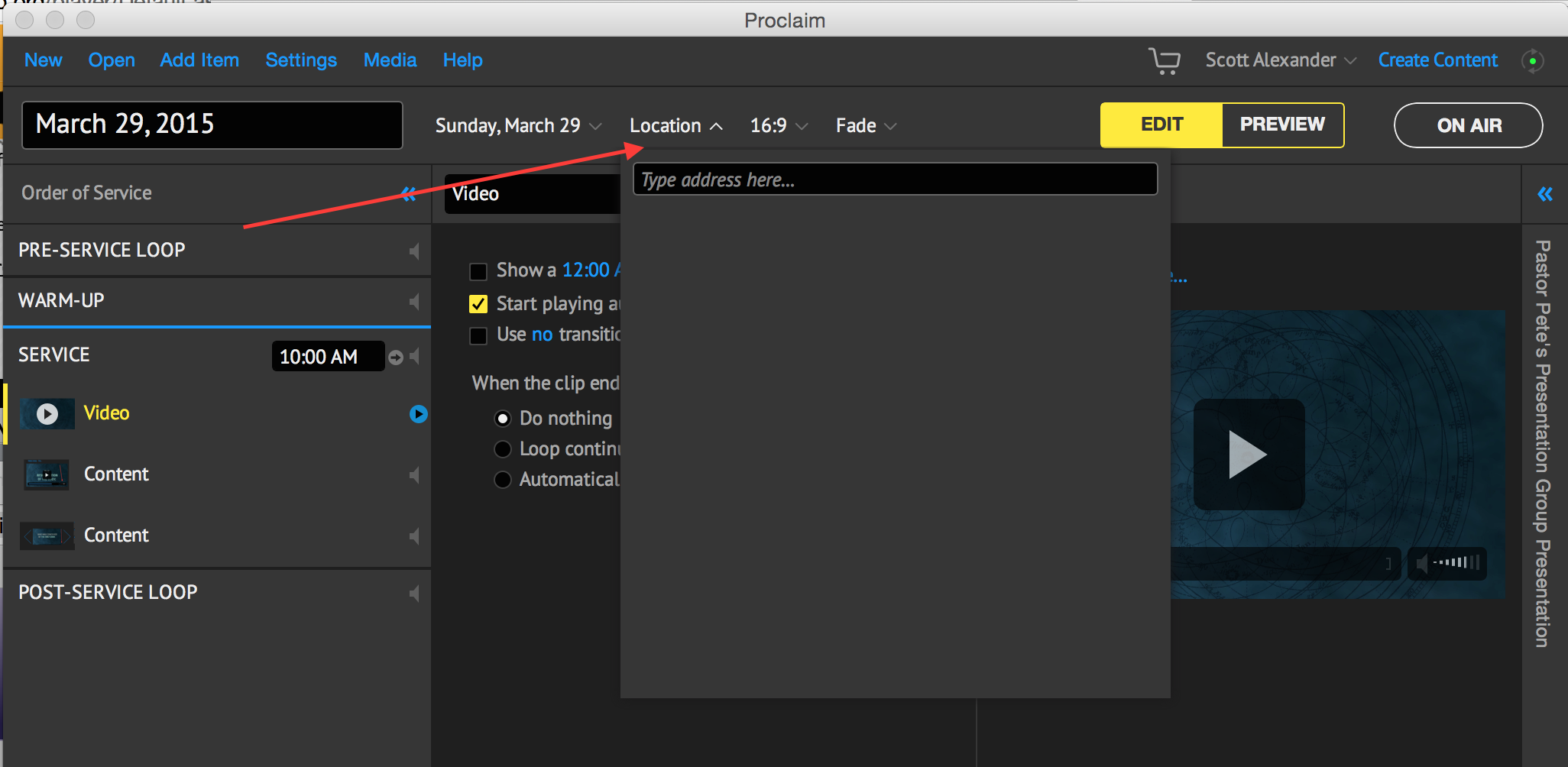The width and height of the screenshot is (1568, 767).
Task: Select the POST-SERVICE LOOP section
Action: point(217,593)
